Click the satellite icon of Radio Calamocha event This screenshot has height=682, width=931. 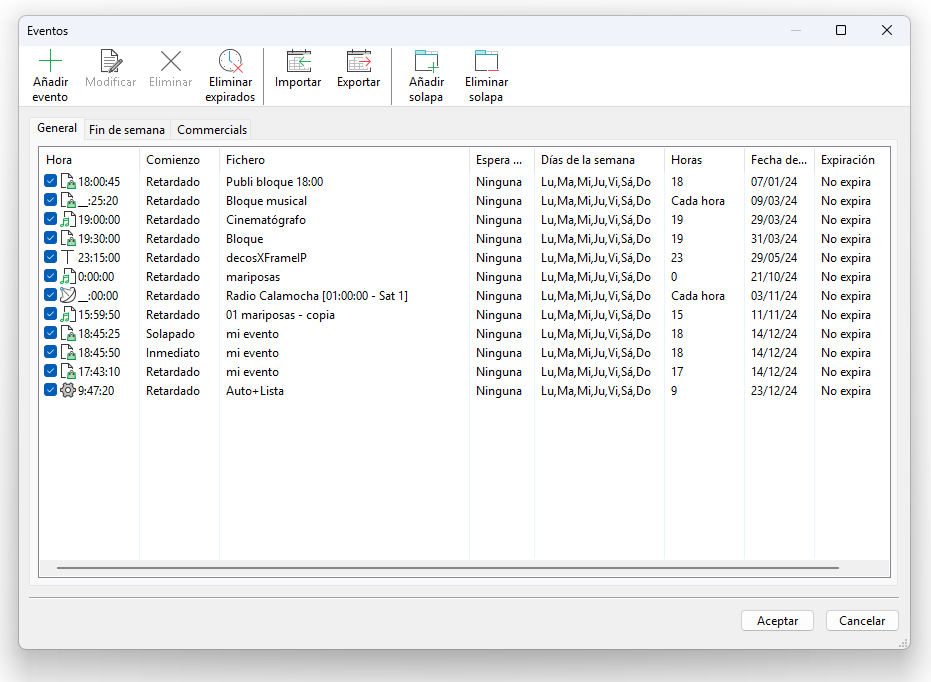pyautogui.click(x=68, y=296)
